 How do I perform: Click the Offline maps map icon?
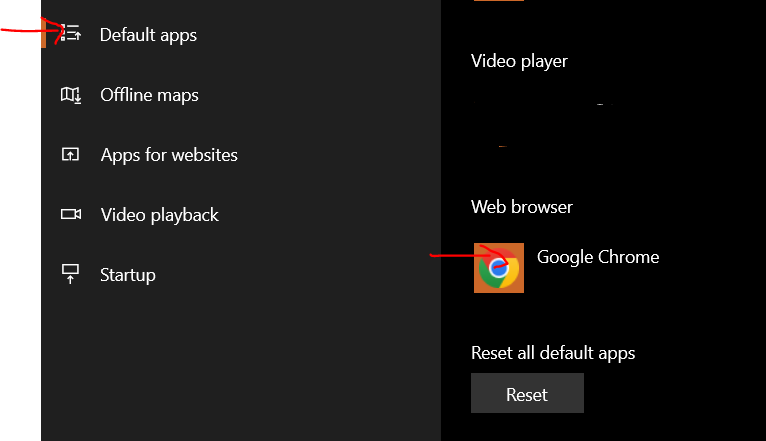tap(70, 95)
